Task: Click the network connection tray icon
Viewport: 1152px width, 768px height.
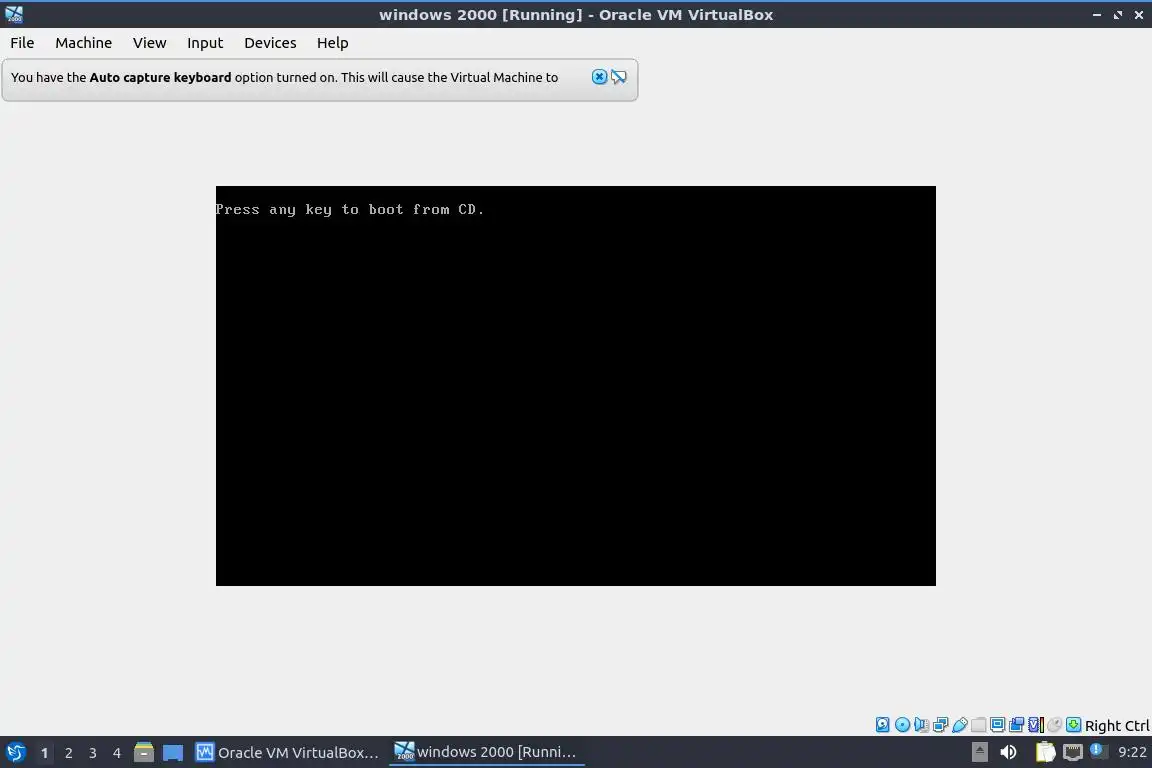Action: [1073, 752]
